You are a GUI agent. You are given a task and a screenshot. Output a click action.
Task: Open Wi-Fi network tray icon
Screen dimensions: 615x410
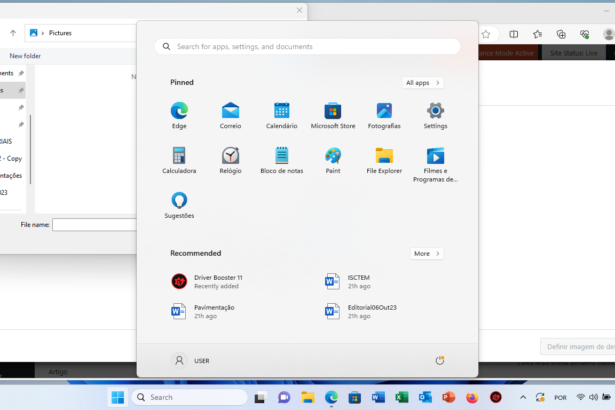tap(580, 397)
